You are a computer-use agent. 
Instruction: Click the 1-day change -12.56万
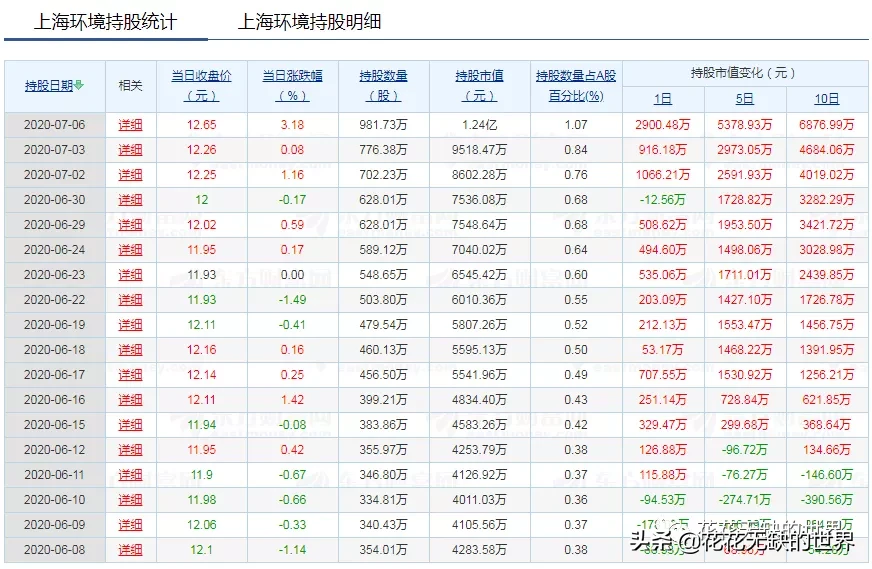662,200
